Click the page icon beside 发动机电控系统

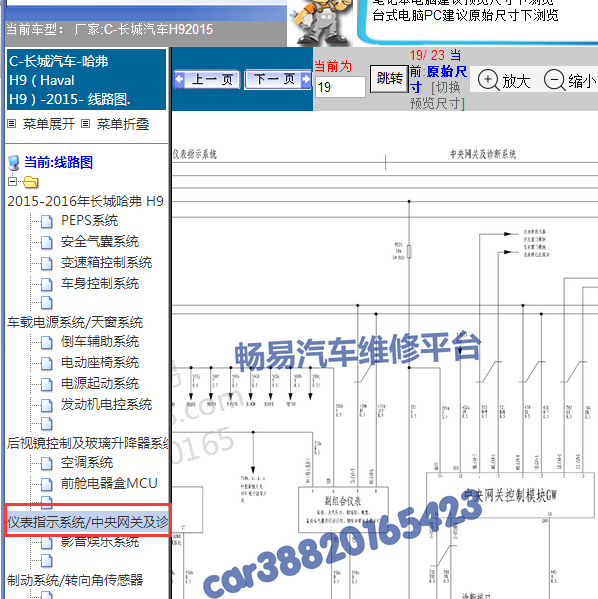[47, 405]
